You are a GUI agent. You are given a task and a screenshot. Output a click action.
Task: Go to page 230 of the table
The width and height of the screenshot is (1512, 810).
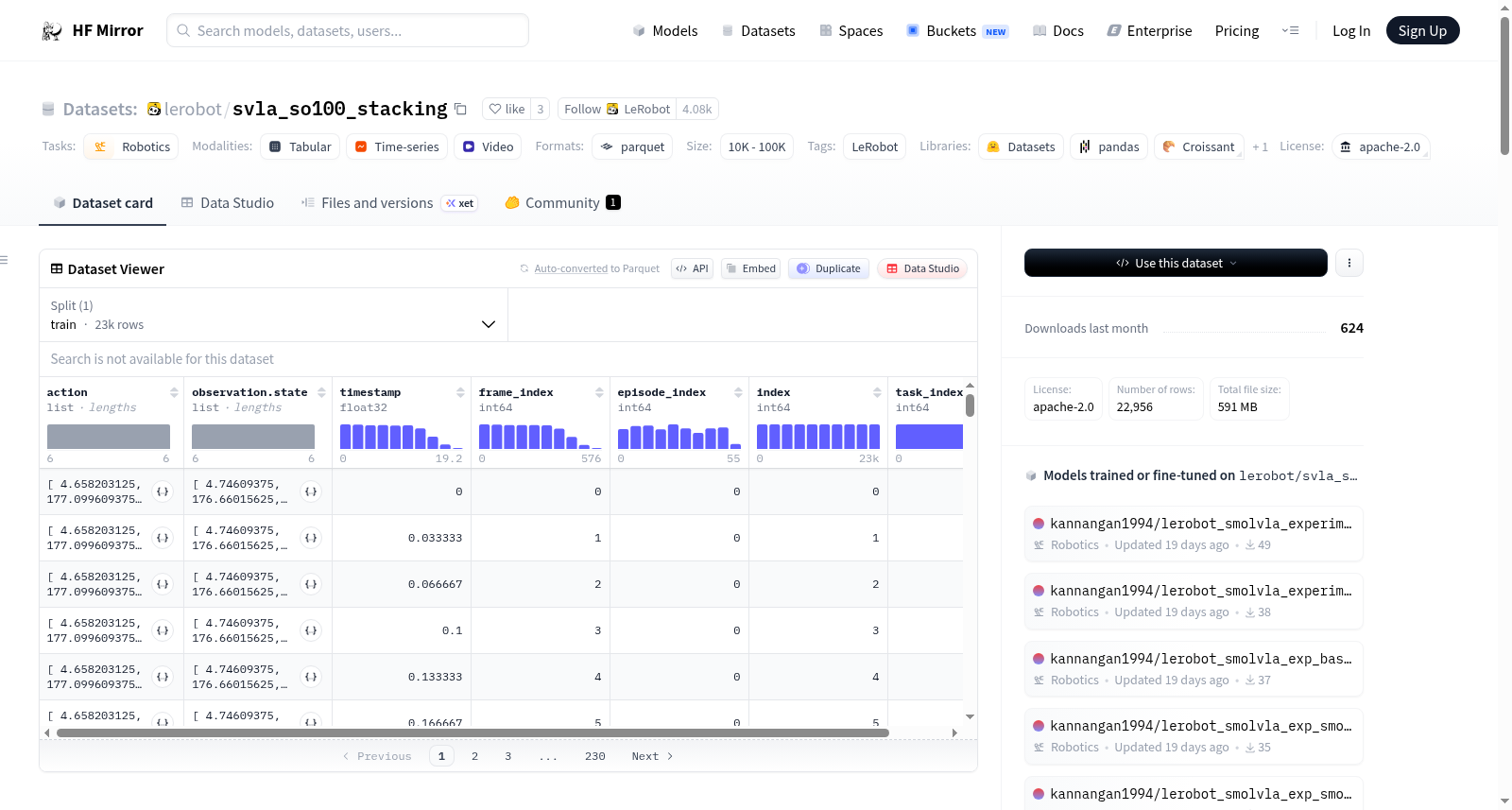[595, 756]
